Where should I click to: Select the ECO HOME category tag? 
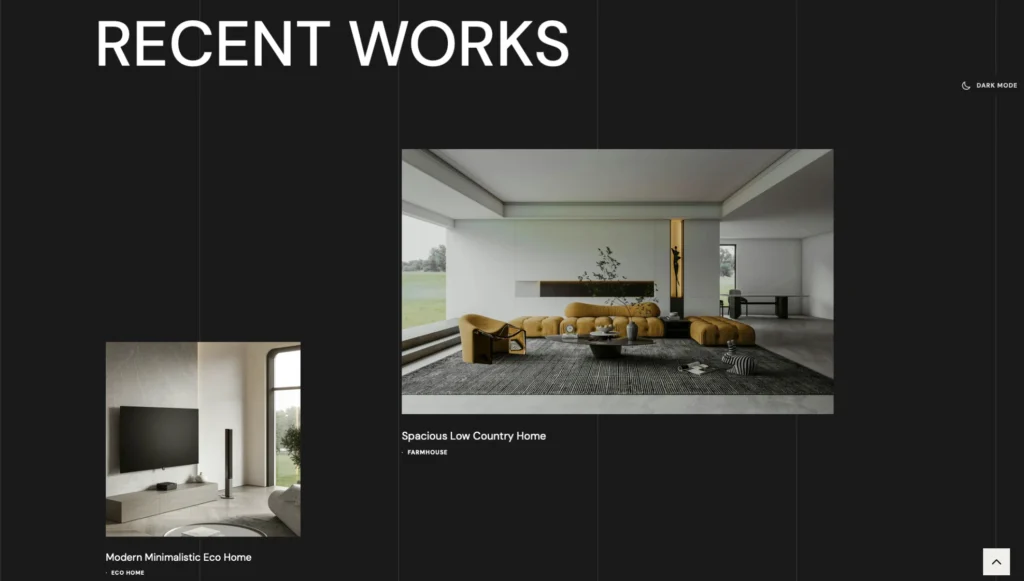point(127,573)
